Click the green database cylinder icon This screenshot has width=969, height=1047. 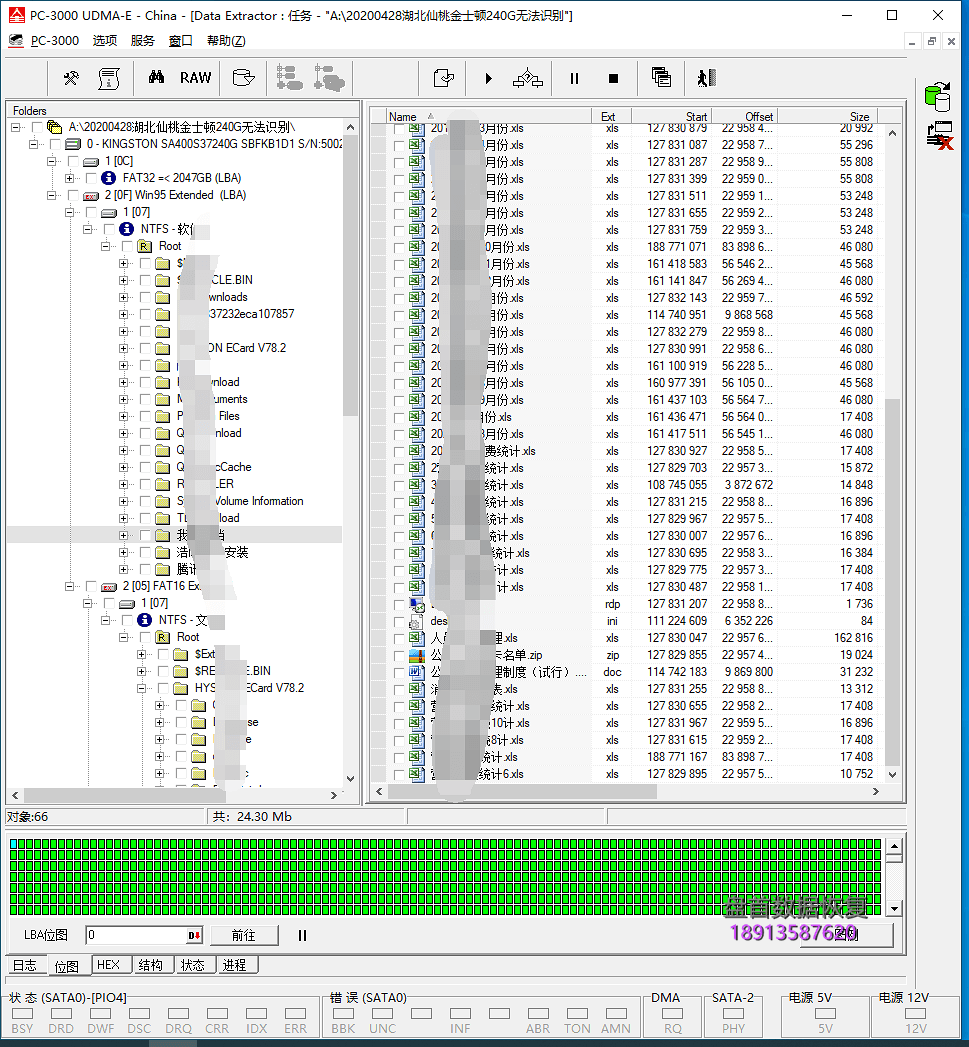click(938, 97)
